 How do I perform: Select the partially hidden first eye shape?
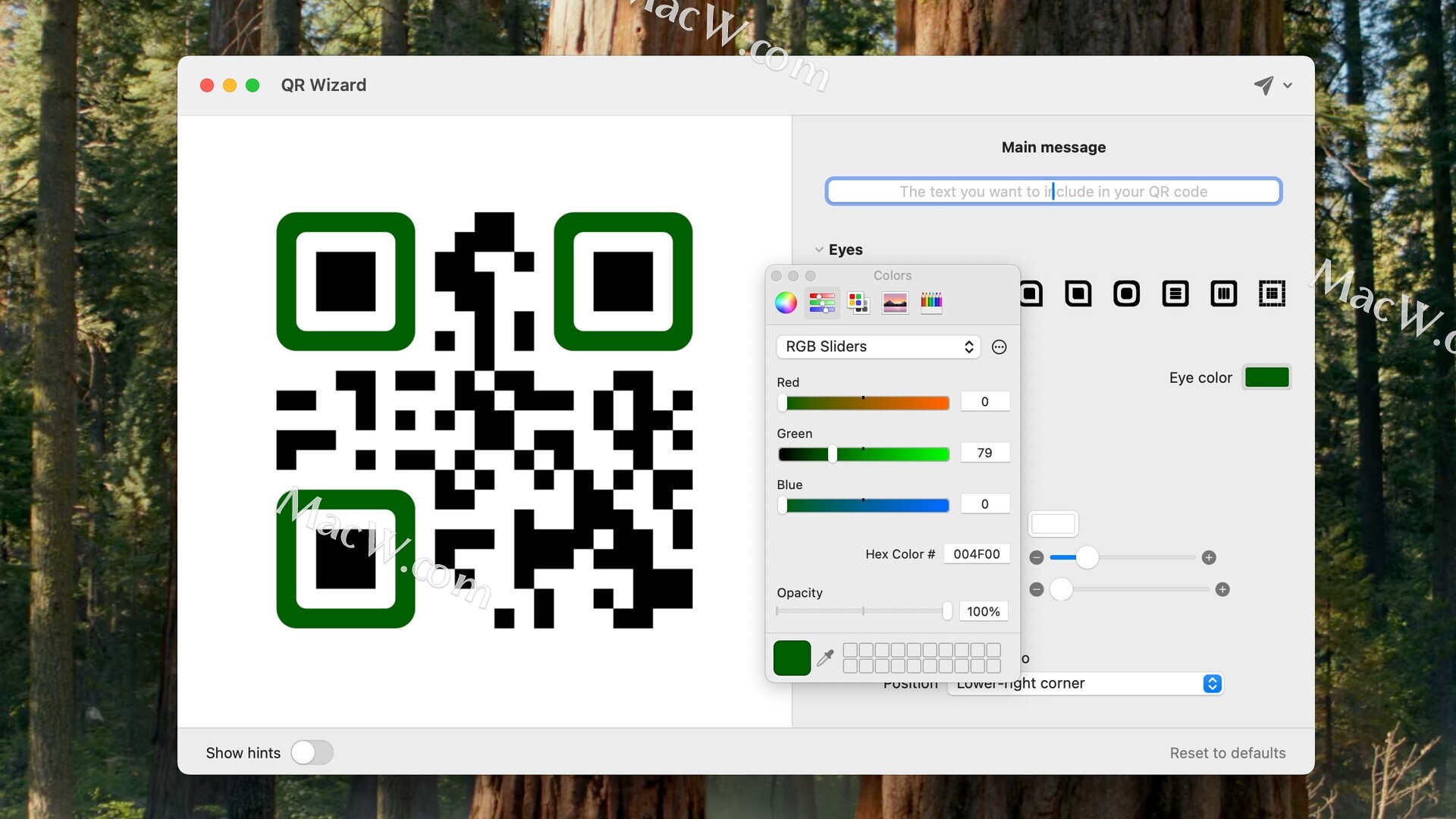point(1031,293)
